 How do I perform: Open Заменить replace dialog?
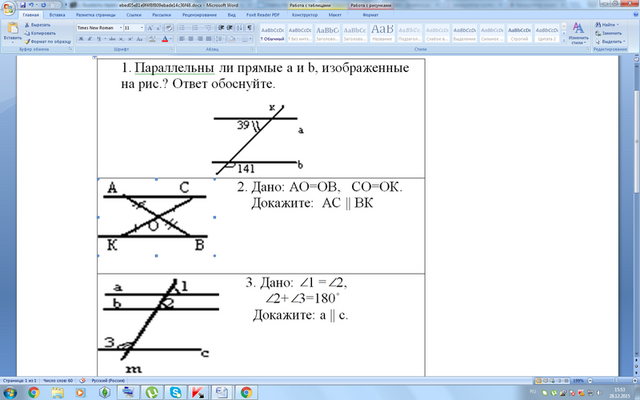pyautogui.click(x=609, y=33)
